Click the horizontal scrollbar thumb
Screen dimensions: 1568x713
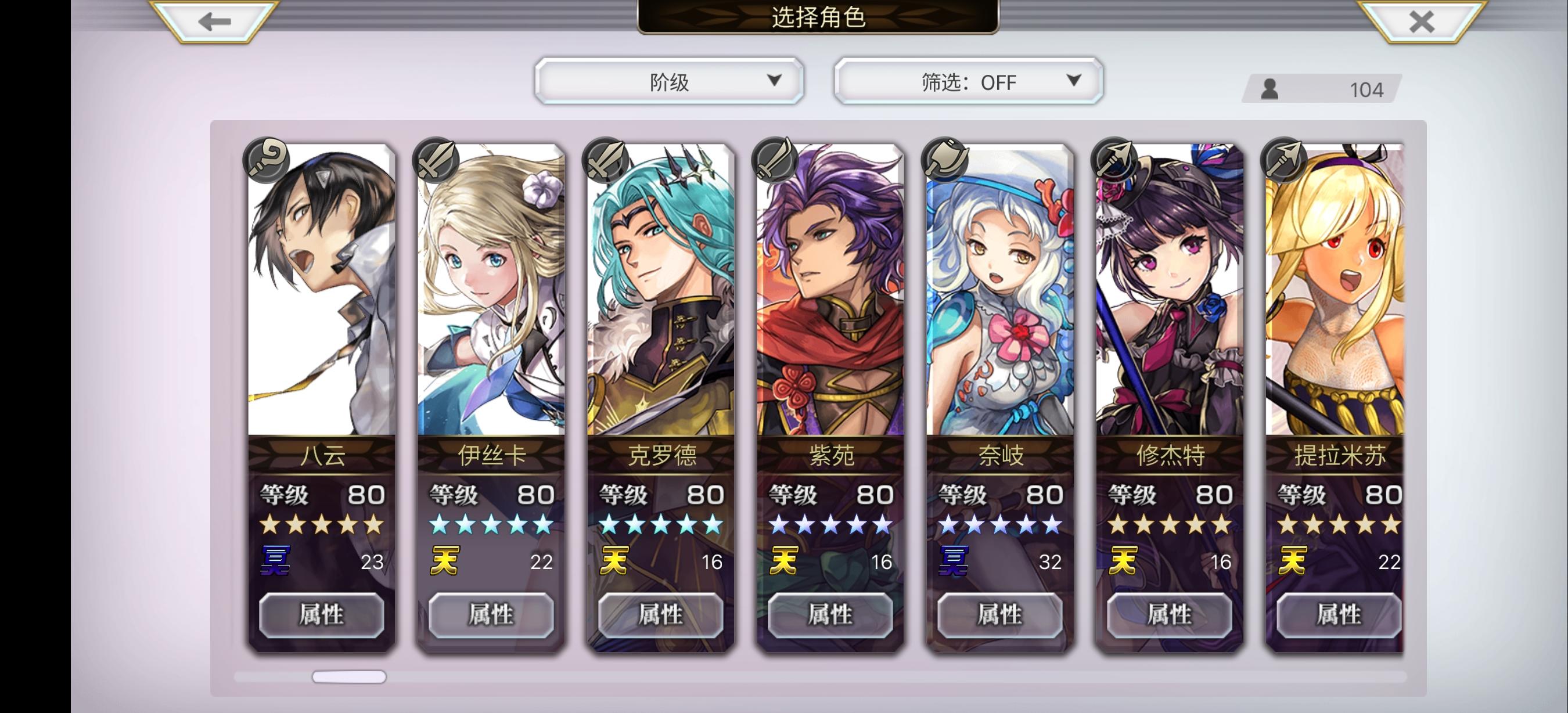349,676
